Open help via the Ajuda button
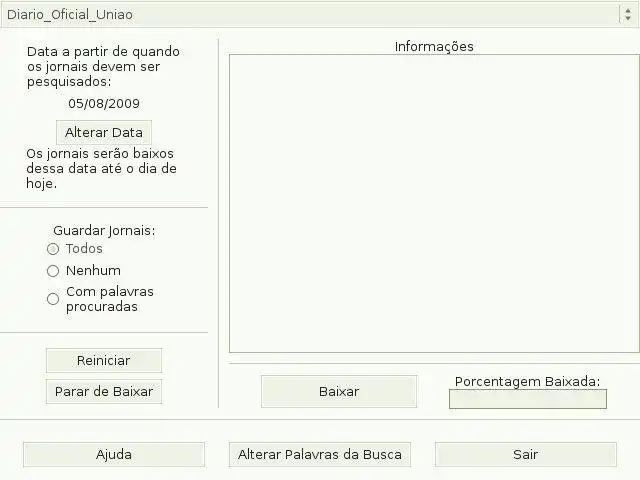Screen dimensions: 640x480 pyautogui.click(x=114, y=454)
